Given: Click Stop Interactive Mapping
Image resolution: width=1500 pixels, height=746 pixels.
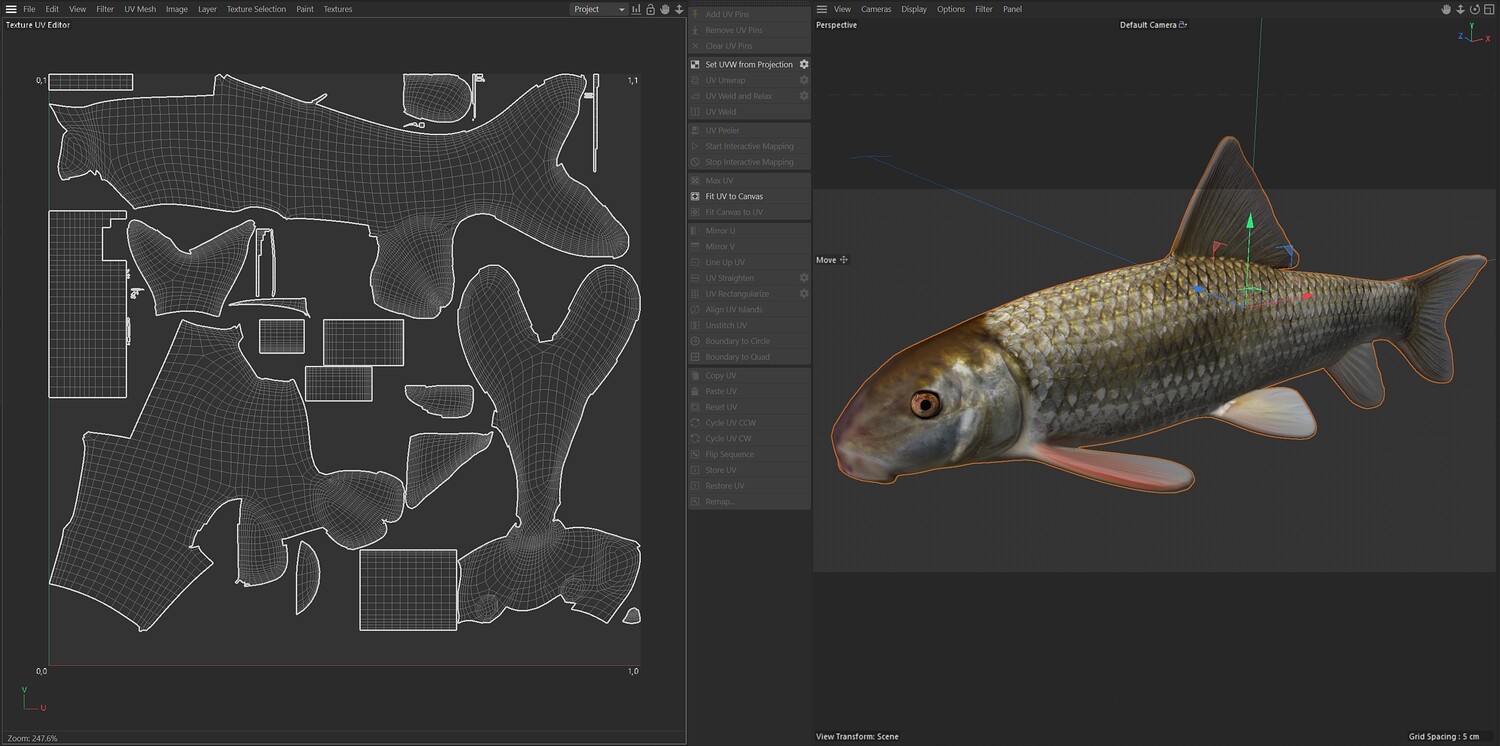Looking at the screenshot, I should tap(749, 162).
